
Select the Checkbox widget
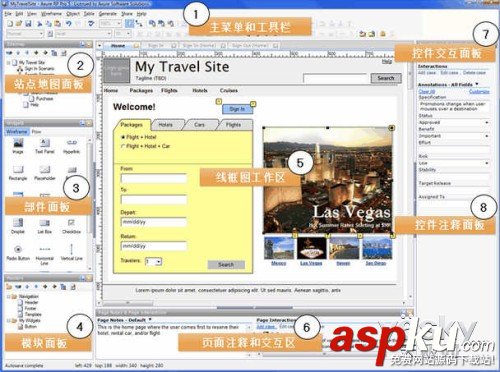point(71,226)
